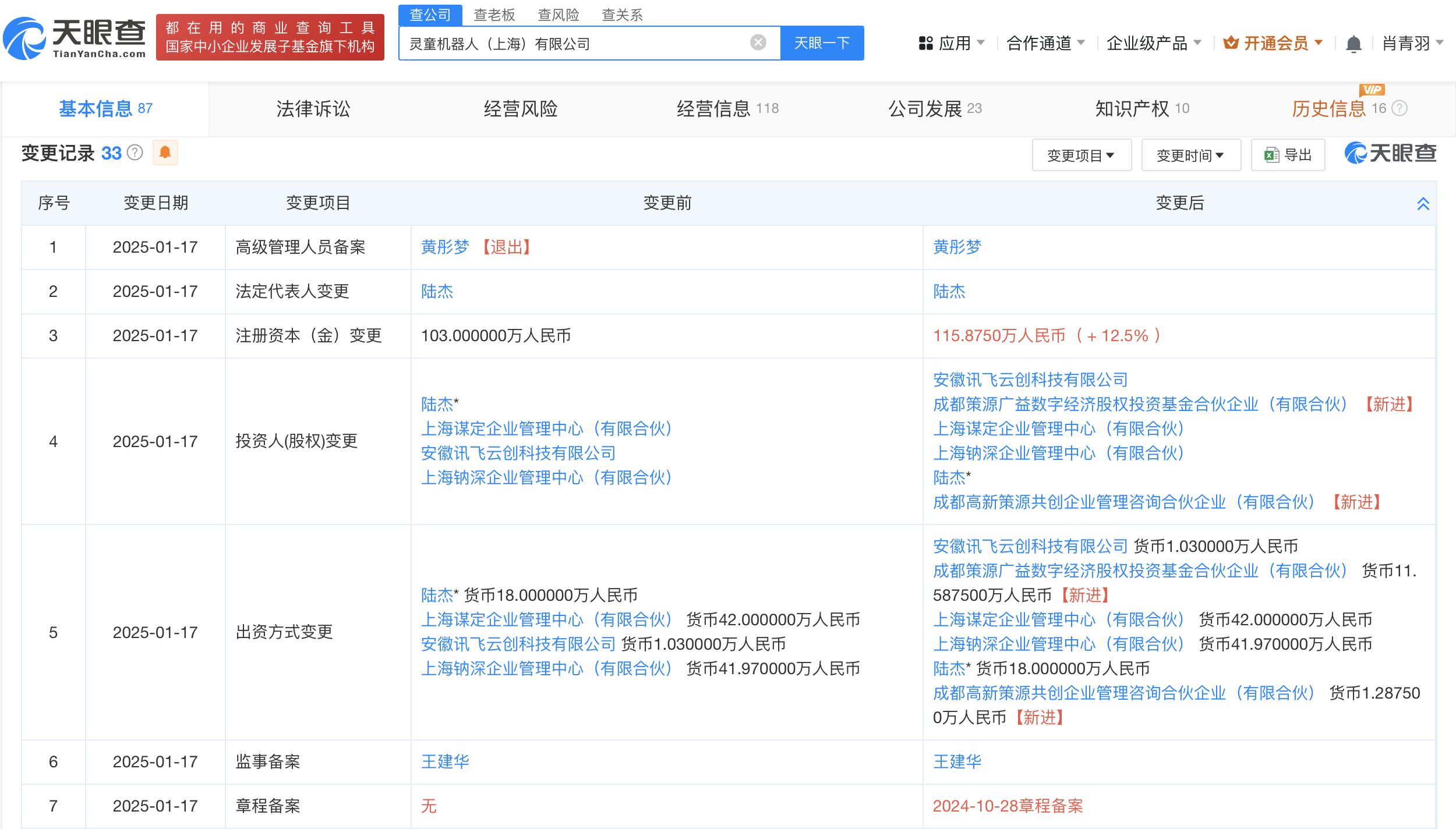Open 安徽讯飞云创科技有限公司 link in row 4
Screen dimensions: 1456x829
click(518, 453)
